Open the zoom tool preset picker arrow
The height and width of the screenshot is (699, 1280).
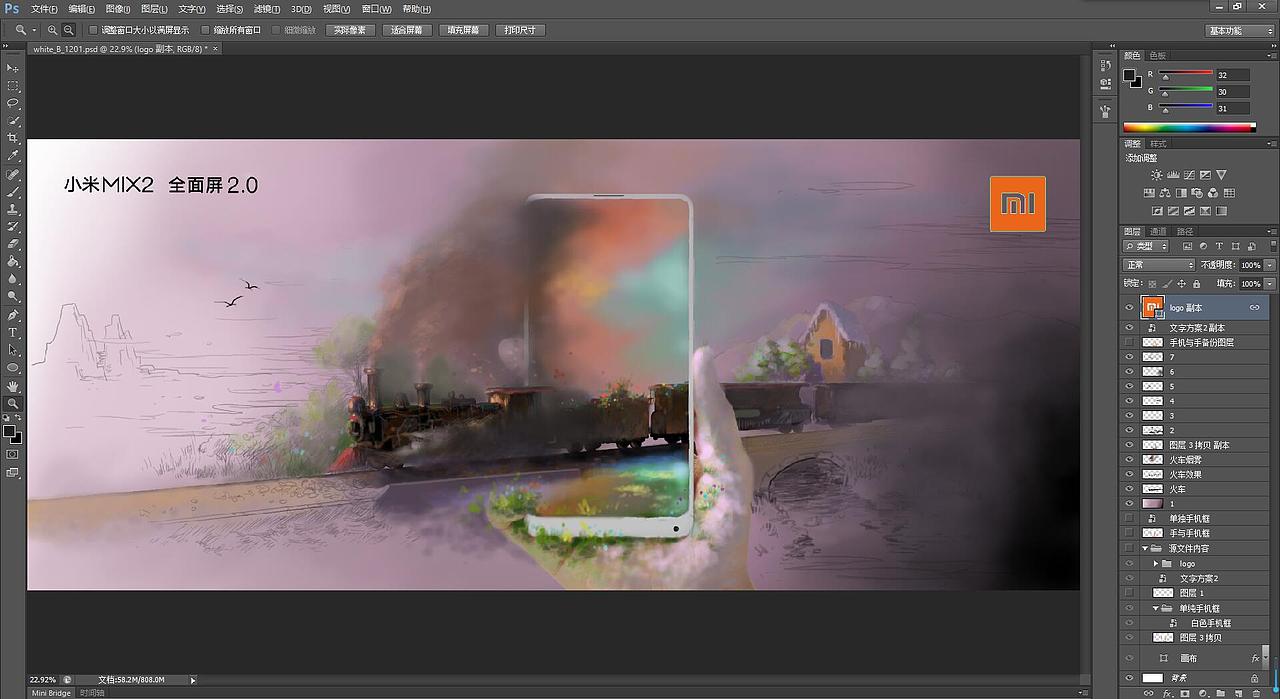pos(34,30)
